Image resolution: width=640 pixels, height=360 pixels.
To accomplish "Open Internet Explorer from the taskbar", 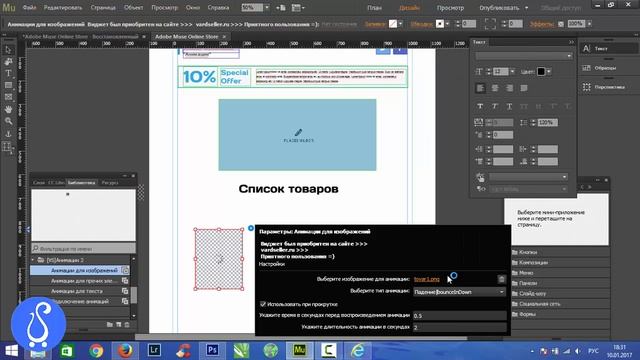I will click(358, 350).
